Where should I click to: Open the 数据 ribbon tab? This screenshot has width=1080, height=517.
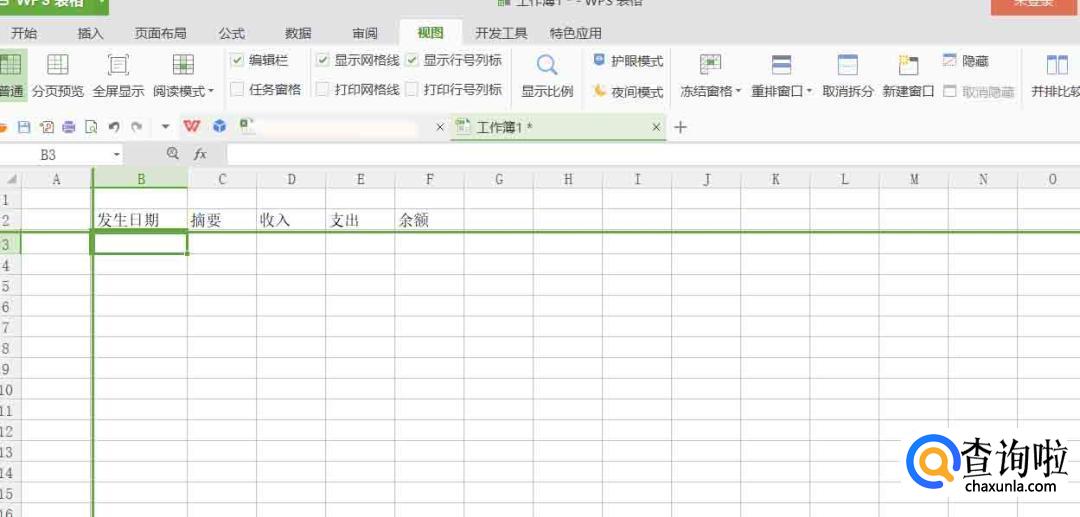298,33
